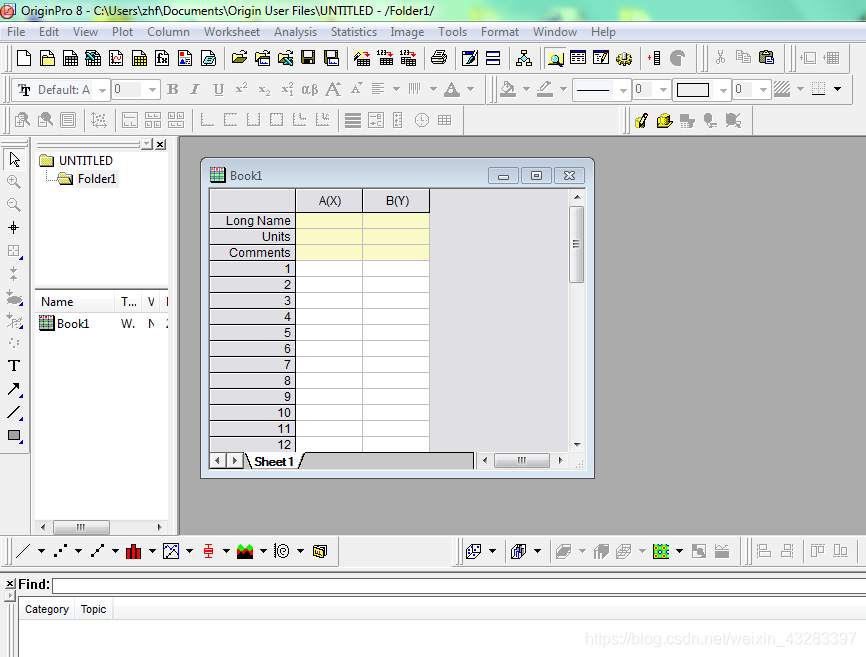Open the Column menu

point(168,32)
